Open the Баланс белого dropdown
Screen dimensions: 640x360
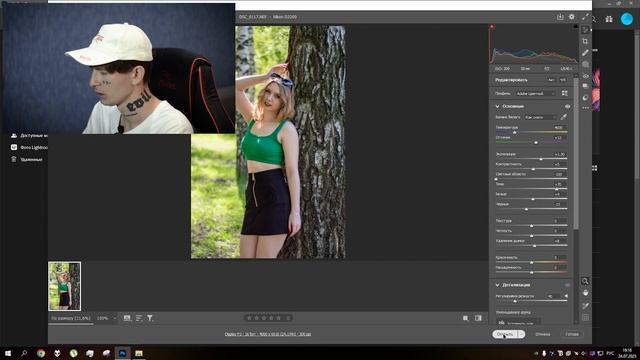click(x=541, y=117)
